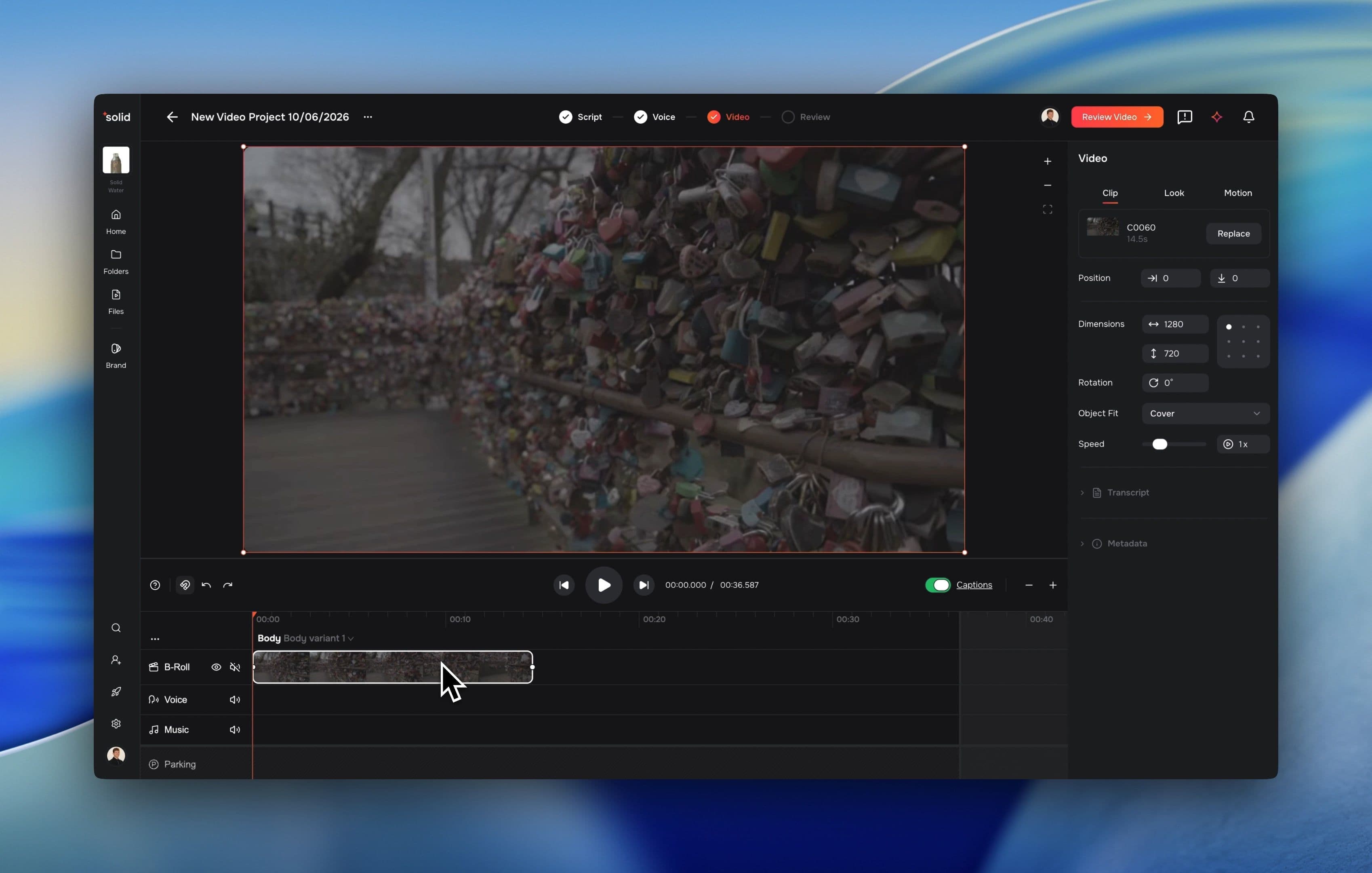The image size is (1372, 873).
Task: Go back using the left arrow
Action: (172, 117)
